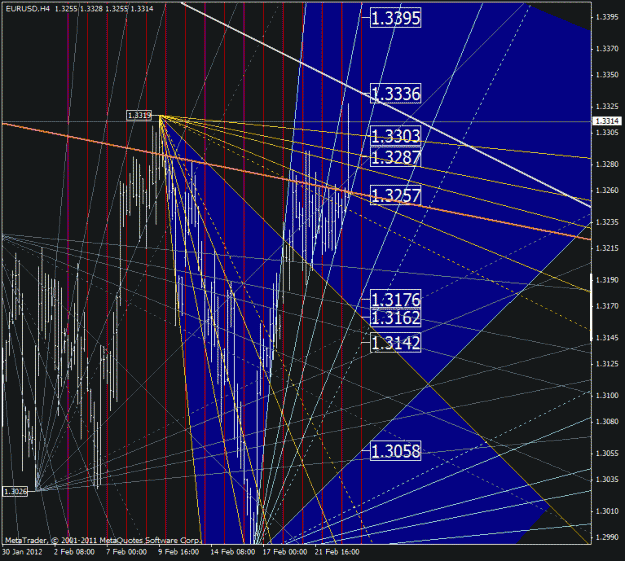Select the 1.3162 price level label
Viewport: 625px width, 561px height.
(x=395, y=318)
